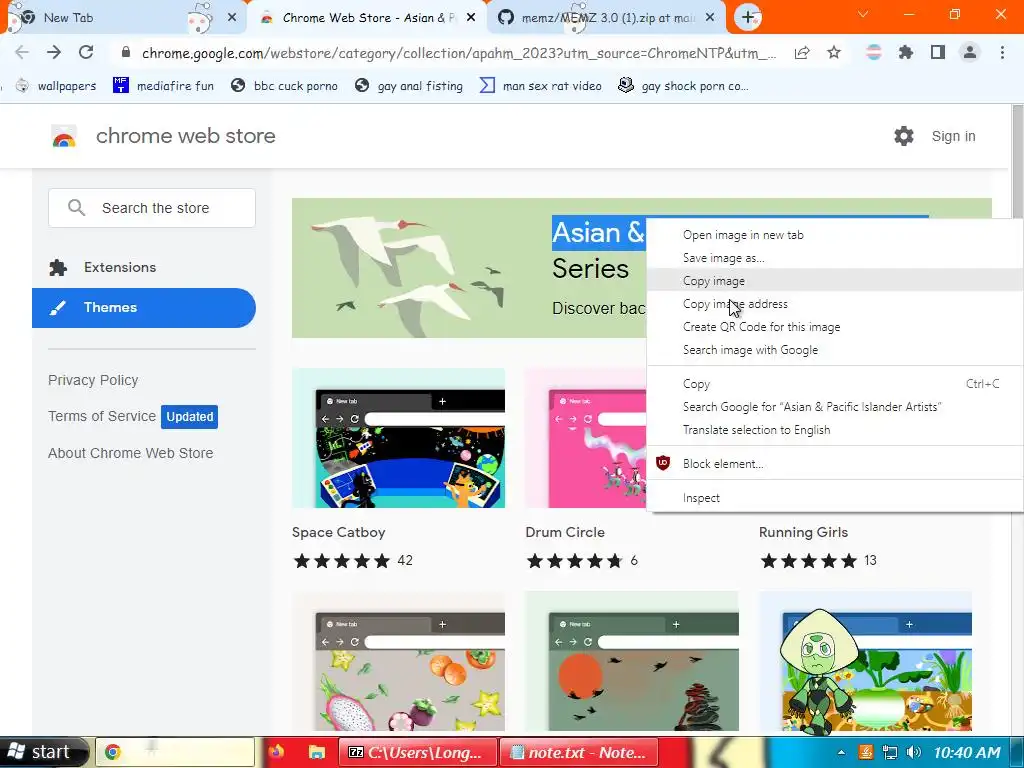This screenshot has height=768, width=1024.
Task: Switch to the memz GitHub tab
Action: (605, 18)
